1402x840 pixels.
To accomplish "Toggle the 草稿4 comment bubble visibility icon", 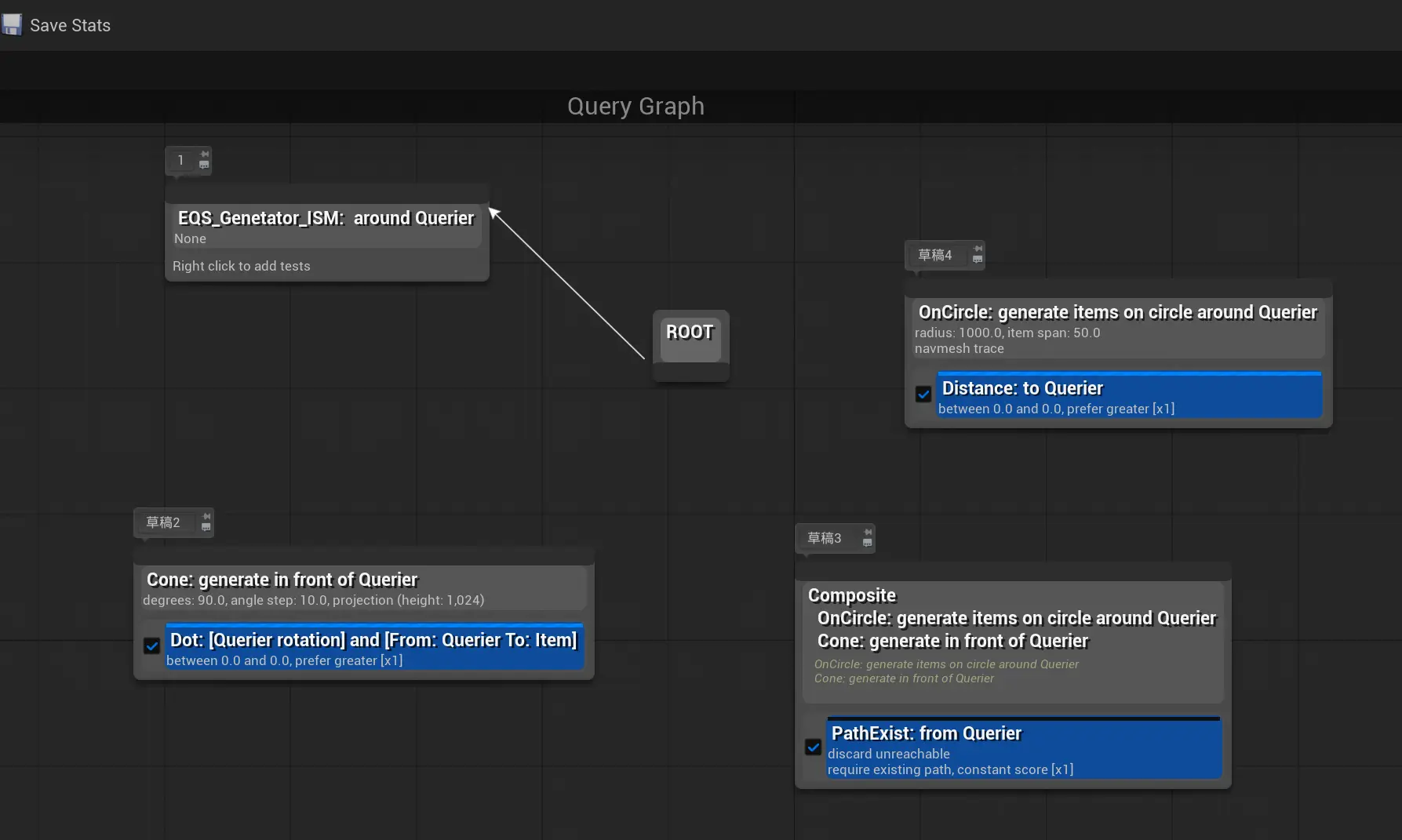I will click(x=978, y=259).
